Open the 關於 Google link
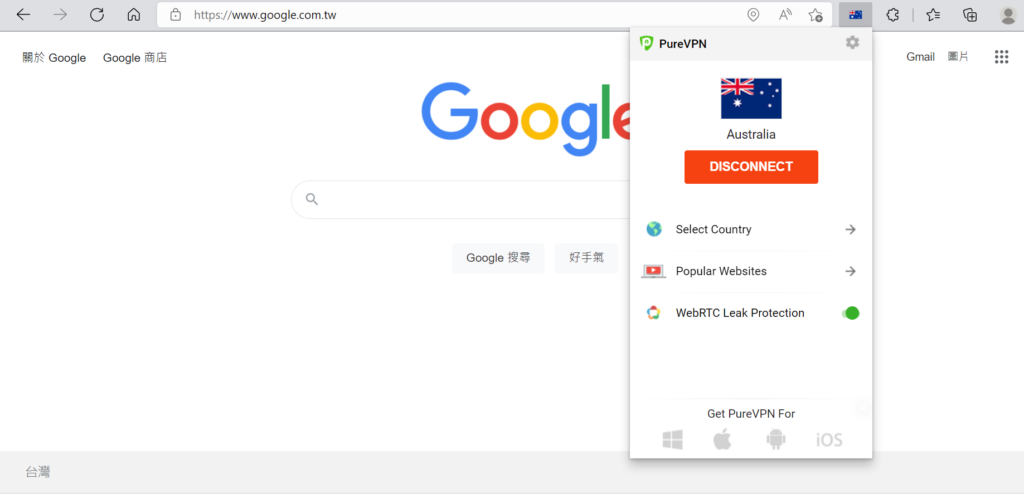This screenshot has height=494, width=1024. point(54,58)
